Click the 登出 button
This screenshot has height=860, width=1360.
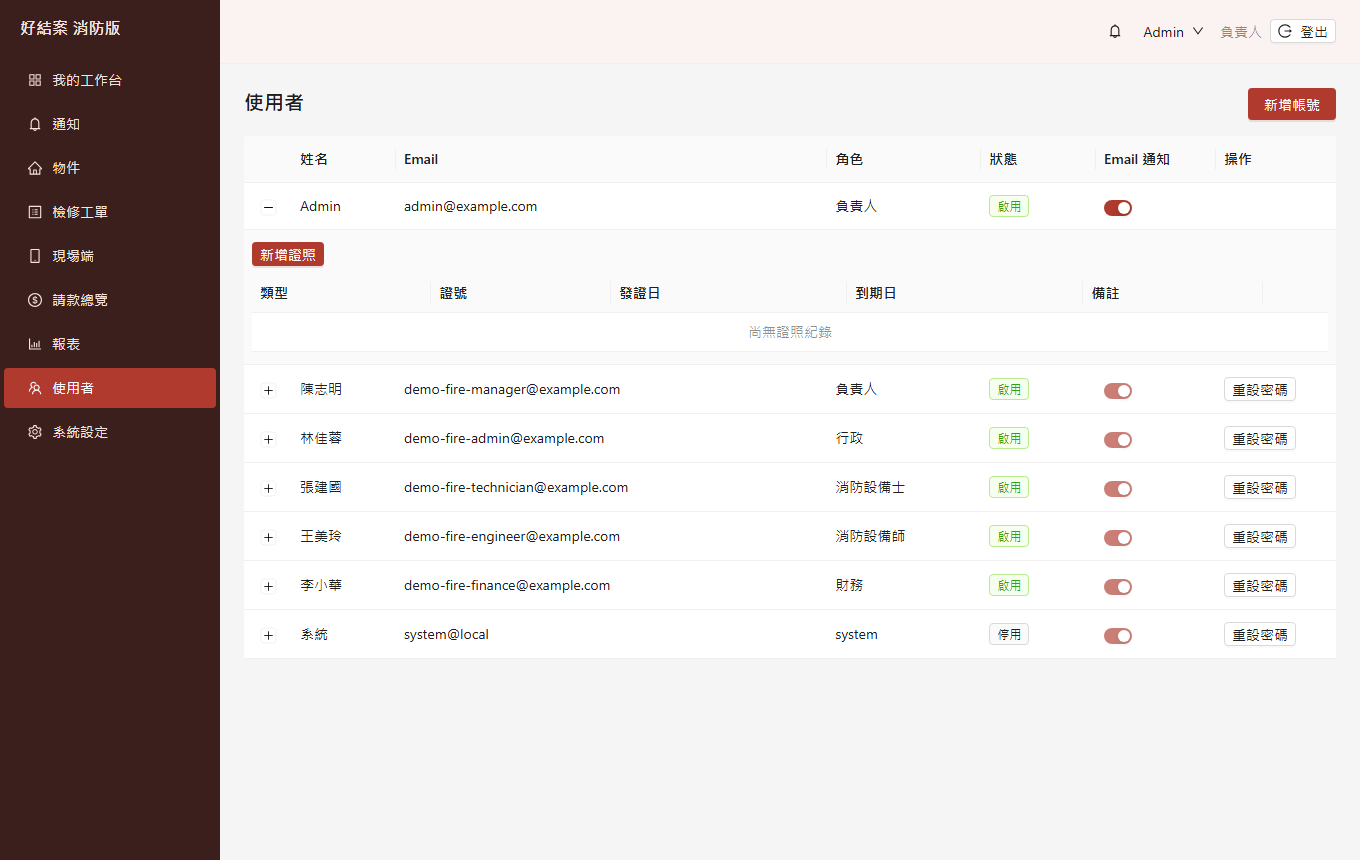coord(1303,32)
